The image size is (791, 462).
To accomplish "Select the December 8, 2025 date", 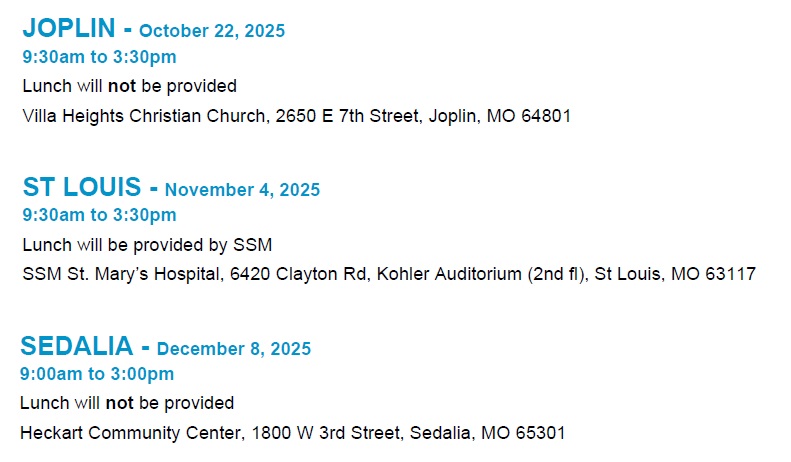I will pyautogui.click(x=234, y=349).
